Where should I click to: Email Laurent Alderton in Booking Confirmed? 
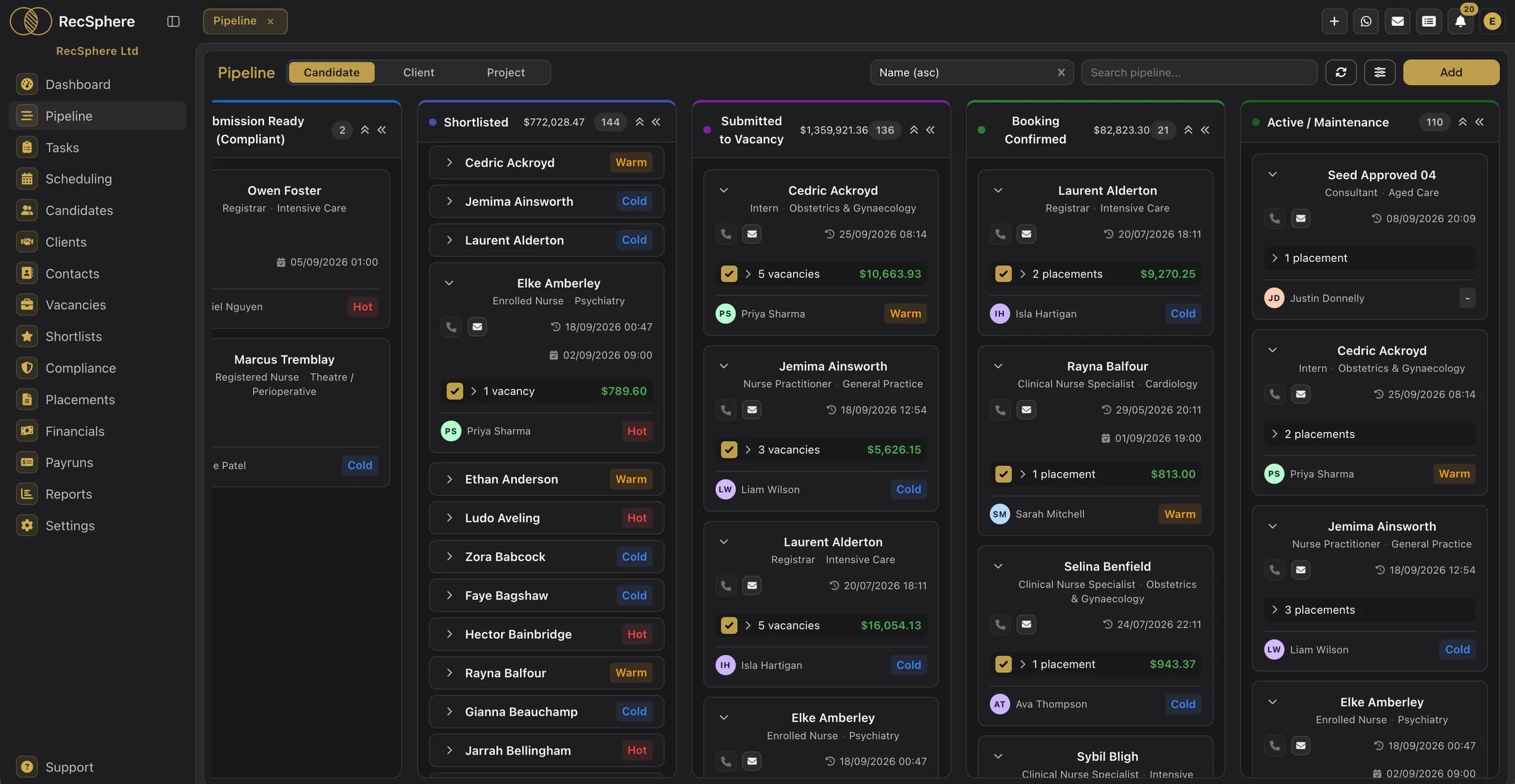click(1026, 234)
